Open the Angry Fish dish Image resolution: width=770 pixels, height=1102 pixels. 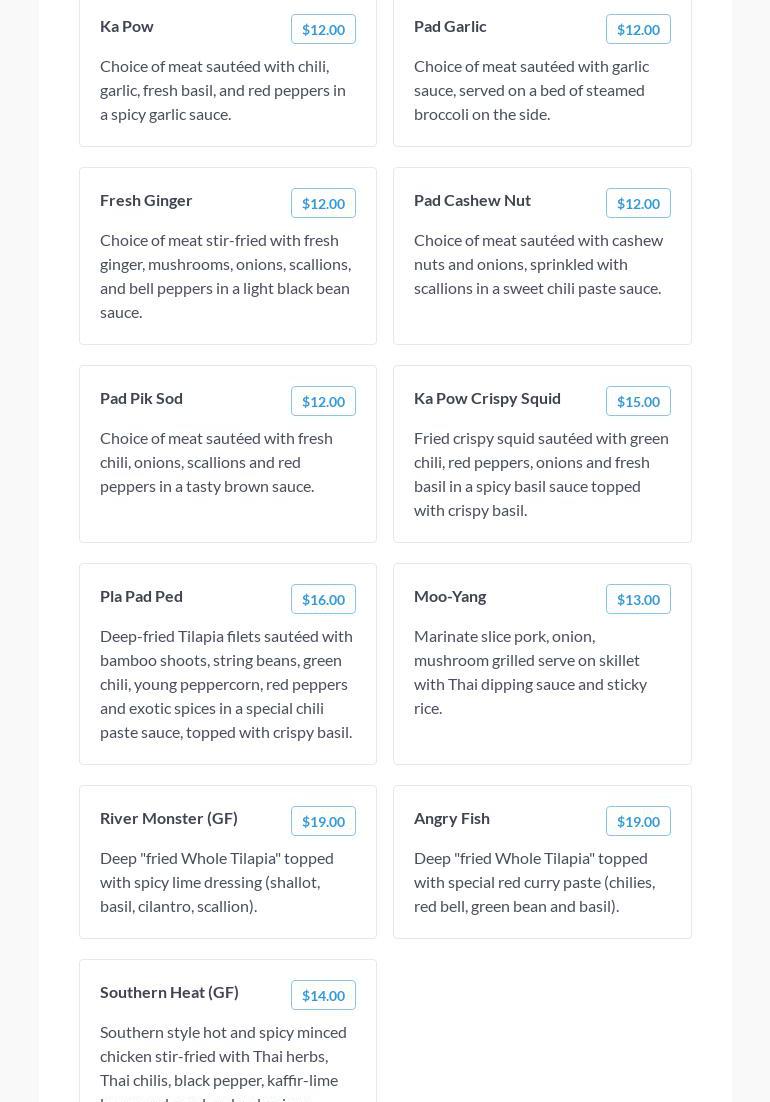pos(452,818)
